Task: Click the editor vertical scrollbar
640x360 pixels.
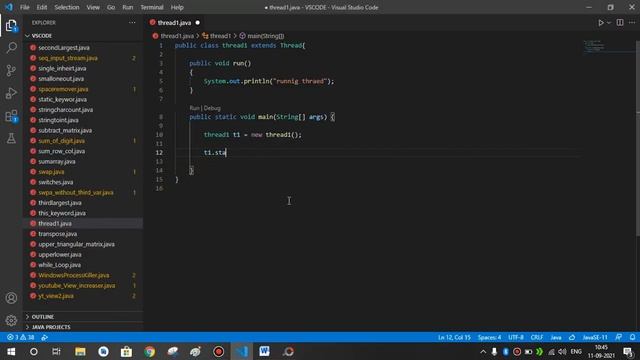Action: pyautogui.click(x=638, y=138)
